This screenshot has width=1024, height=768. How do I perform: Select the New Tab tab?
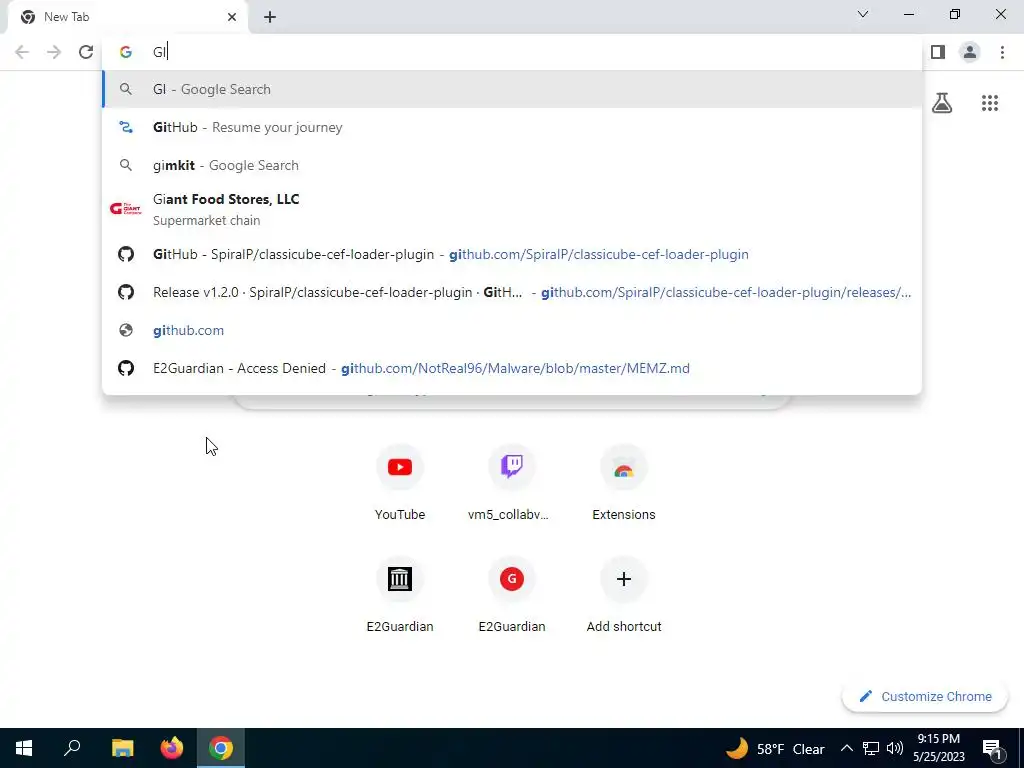click(127, 17)
